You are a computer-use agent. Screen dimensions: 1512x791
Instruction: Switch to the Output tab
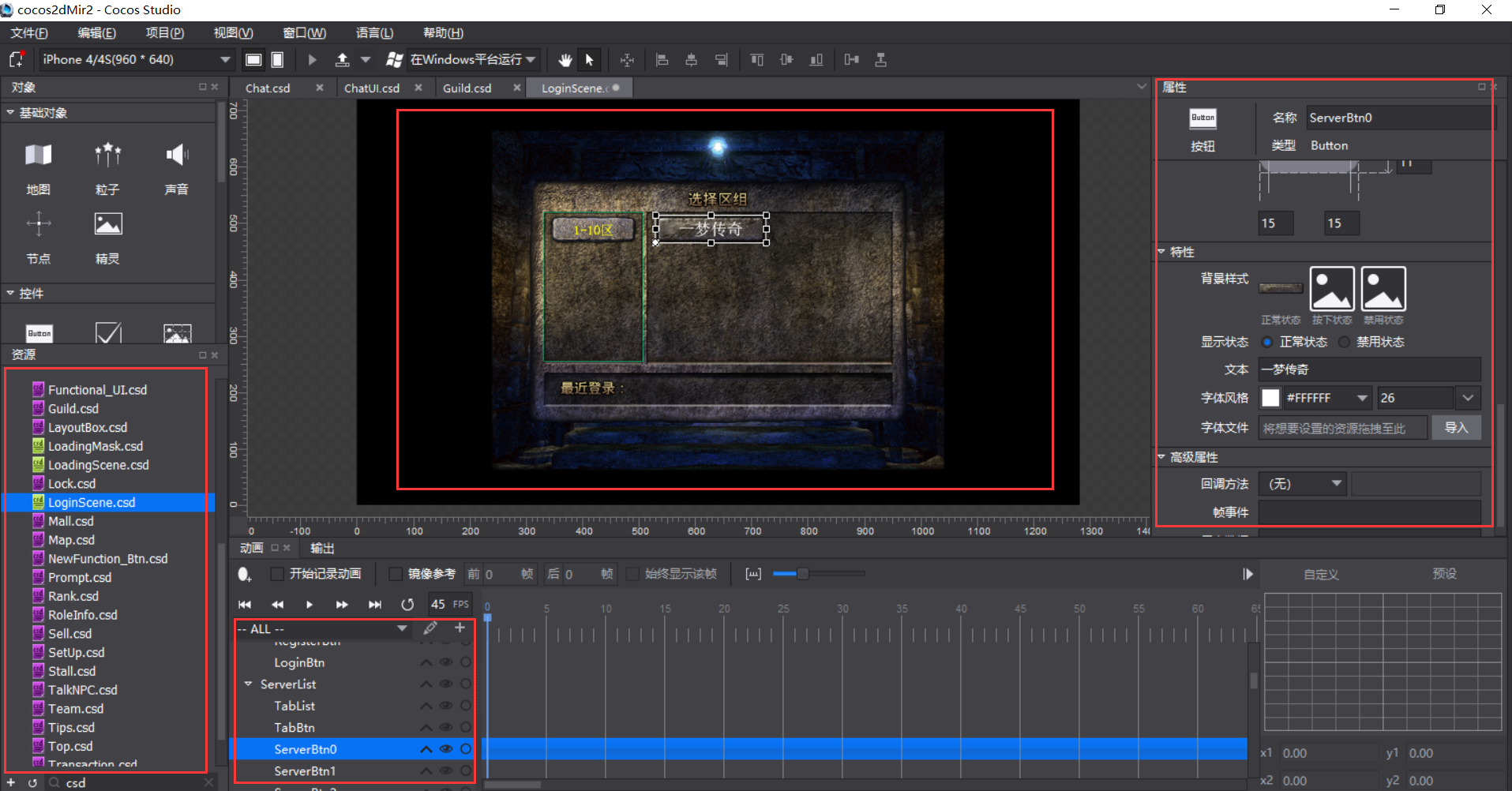(322, 548)
